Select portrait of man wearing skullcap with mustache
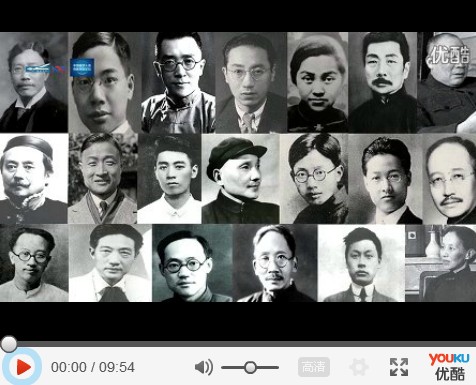 (x=34, y=179)
